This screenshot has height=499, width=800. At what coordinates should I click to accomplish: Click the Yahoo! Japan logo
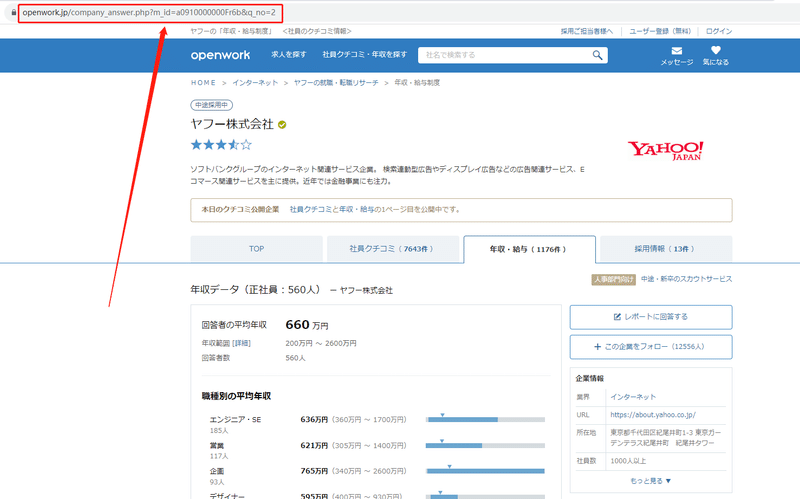[665, 151]
